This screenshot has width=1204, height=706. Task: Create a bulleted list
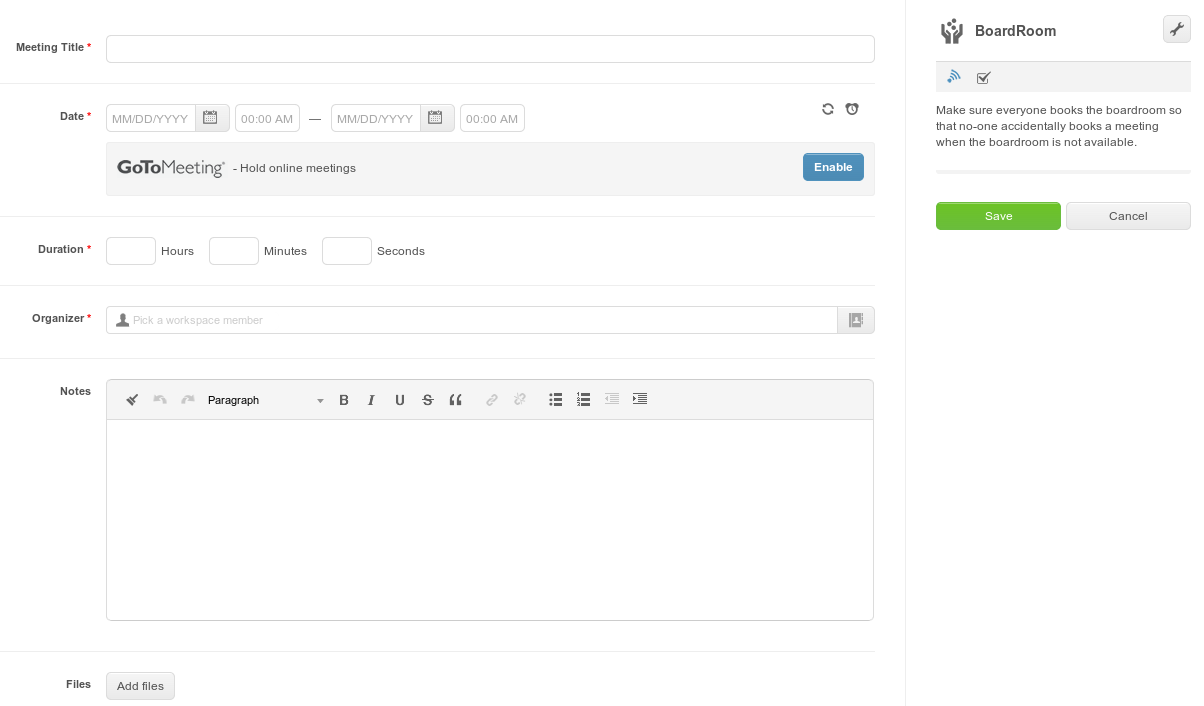pyautogui.click(x=556, y=399)
